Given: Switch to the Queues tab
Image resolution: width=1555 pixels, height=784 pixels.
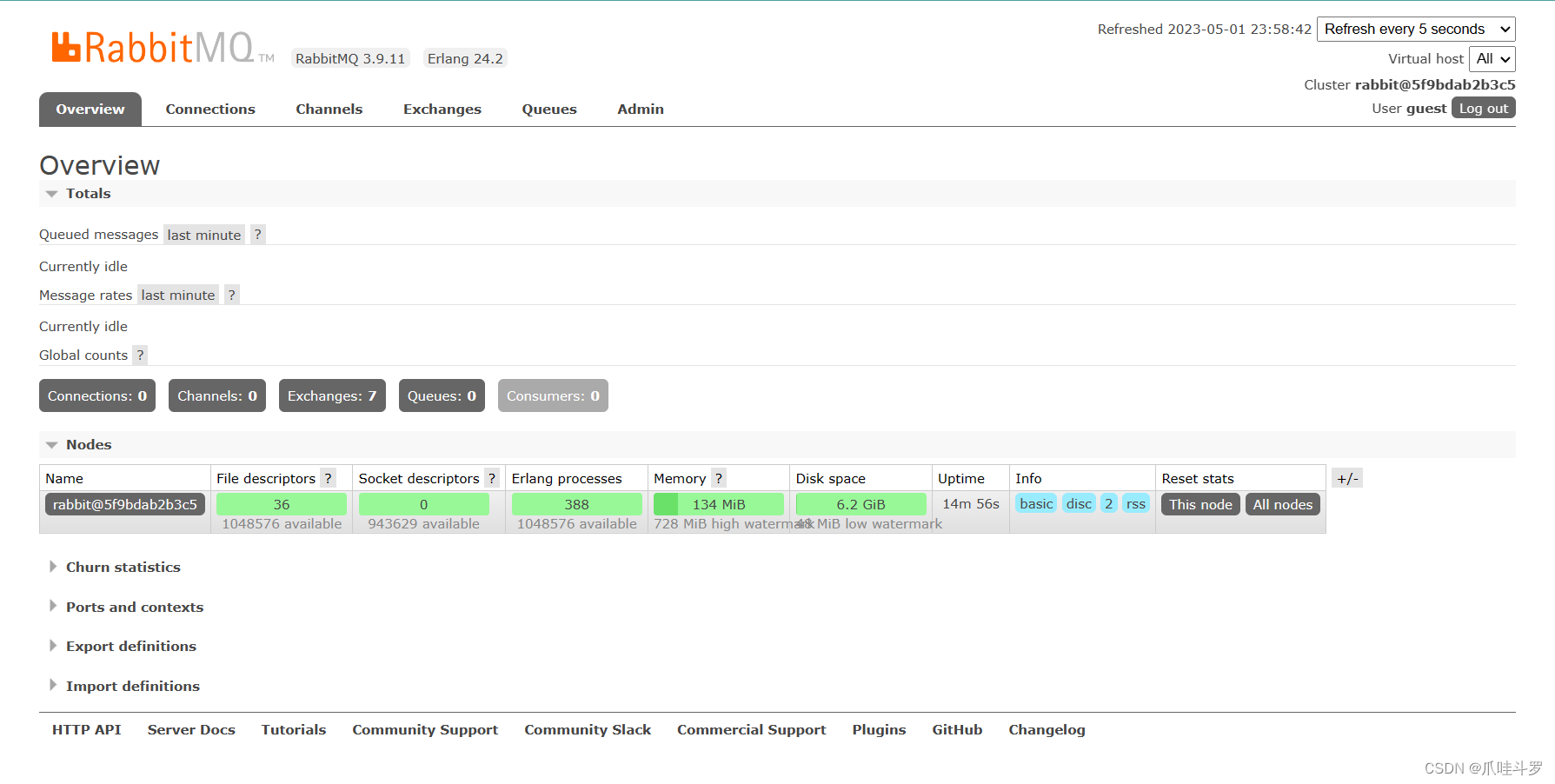Looking at the screenshot, I should click(549, 109).
